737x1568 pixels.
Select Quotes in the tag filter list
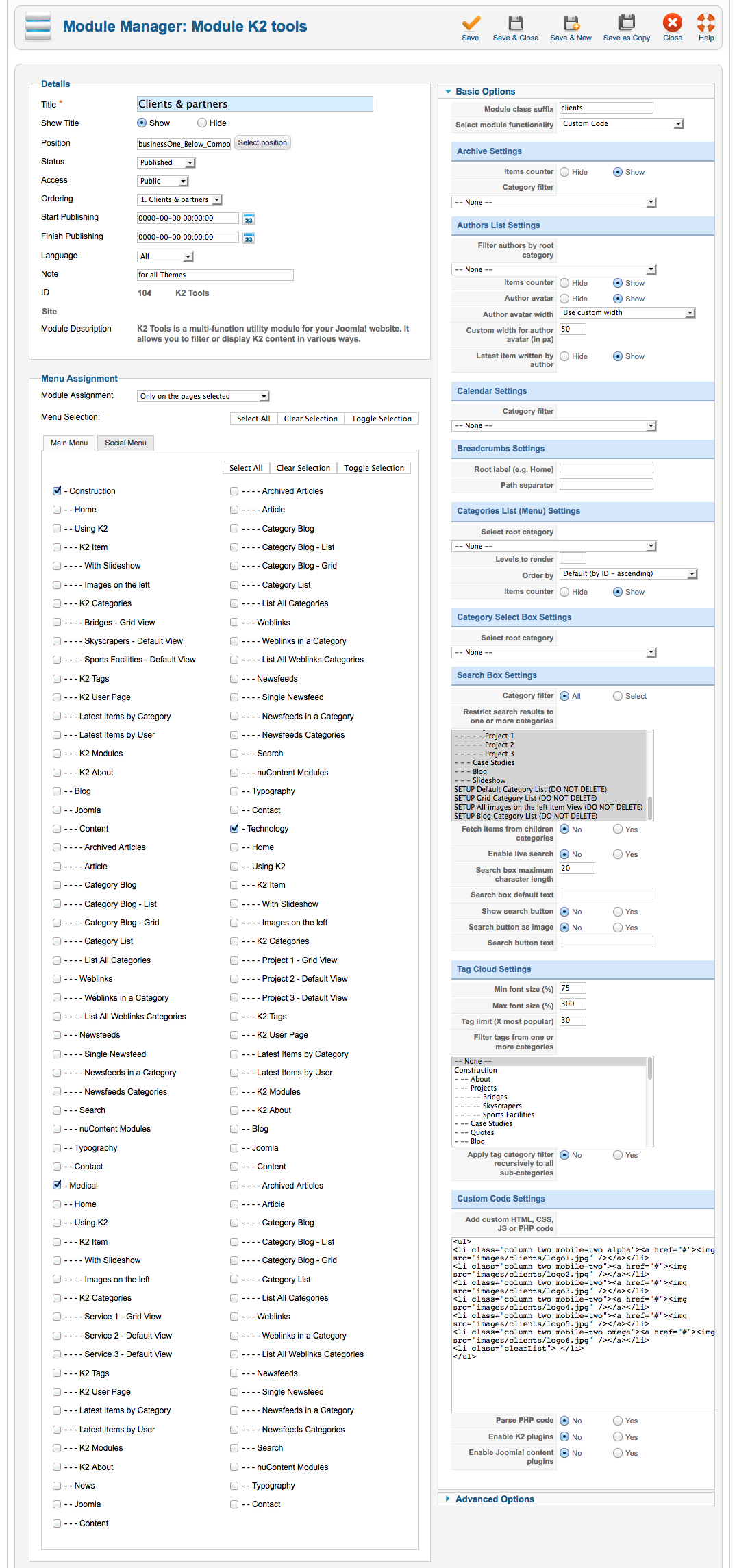[482, 1132]
